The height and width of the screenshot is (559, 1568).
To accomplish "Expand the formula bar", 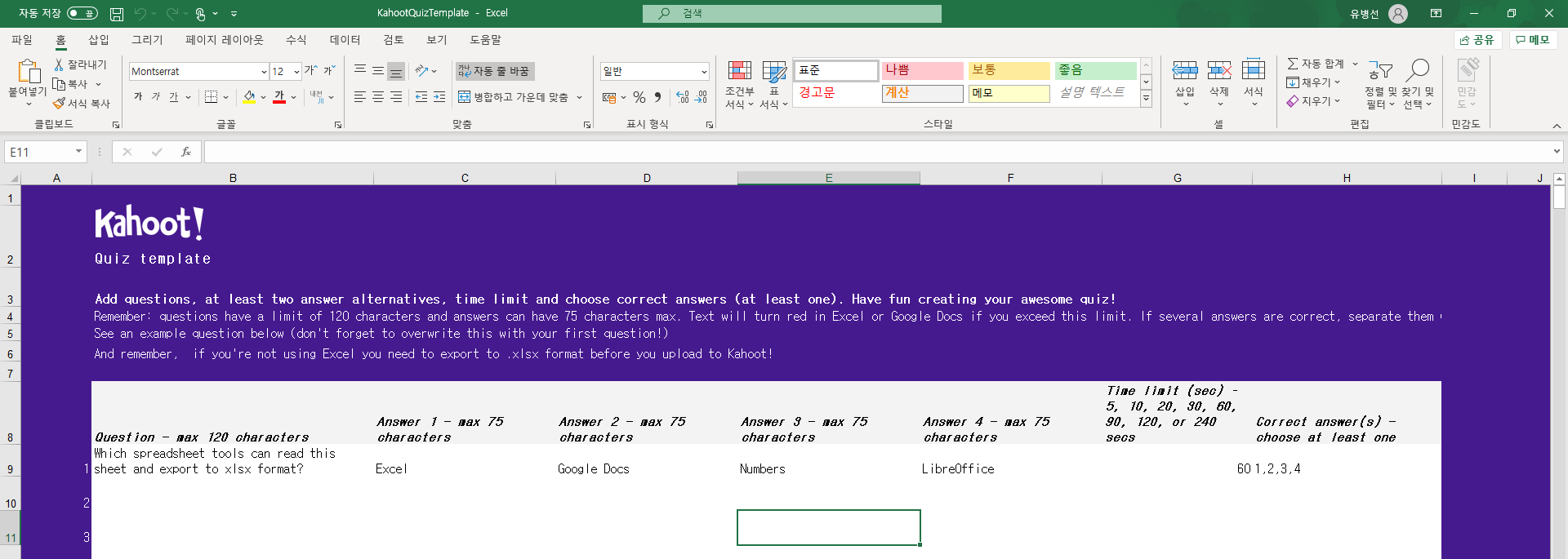I will [1557, 152].
